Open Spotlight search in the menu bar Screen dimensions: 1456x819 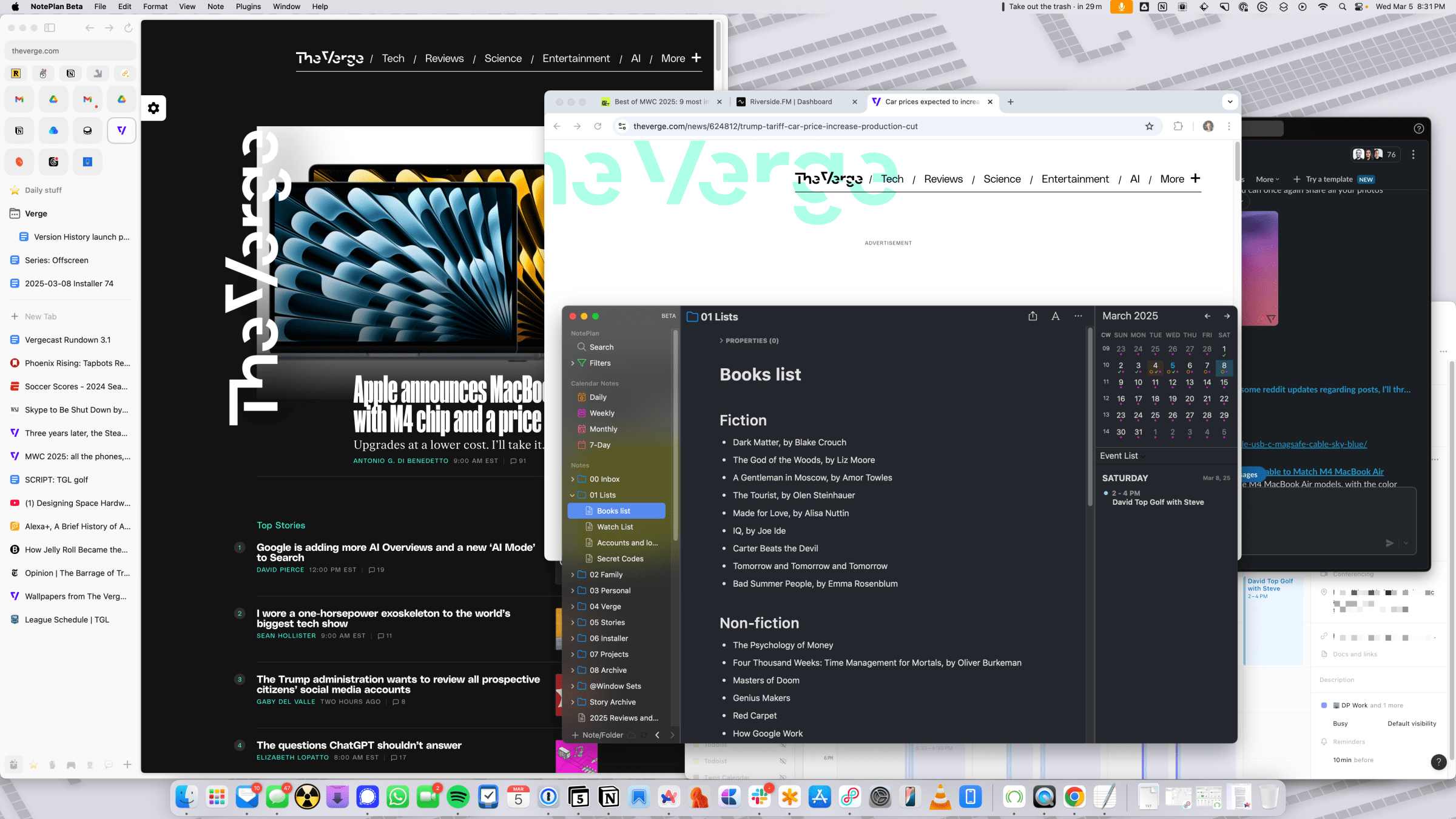pyautogui.click(x=1342, y=7)
